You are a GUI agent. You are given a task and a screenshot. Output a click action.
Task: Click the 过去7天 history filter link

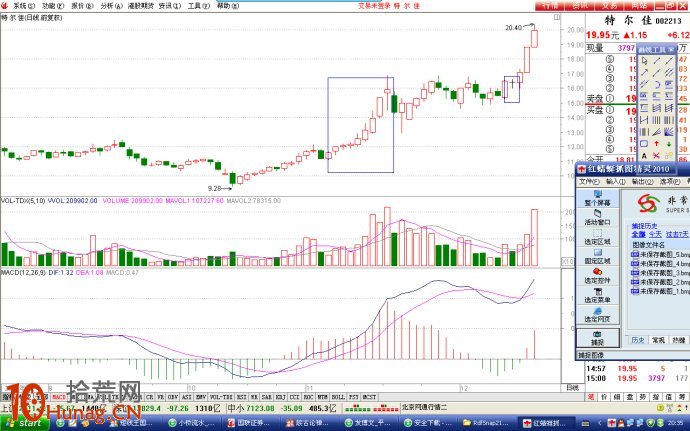677,234
